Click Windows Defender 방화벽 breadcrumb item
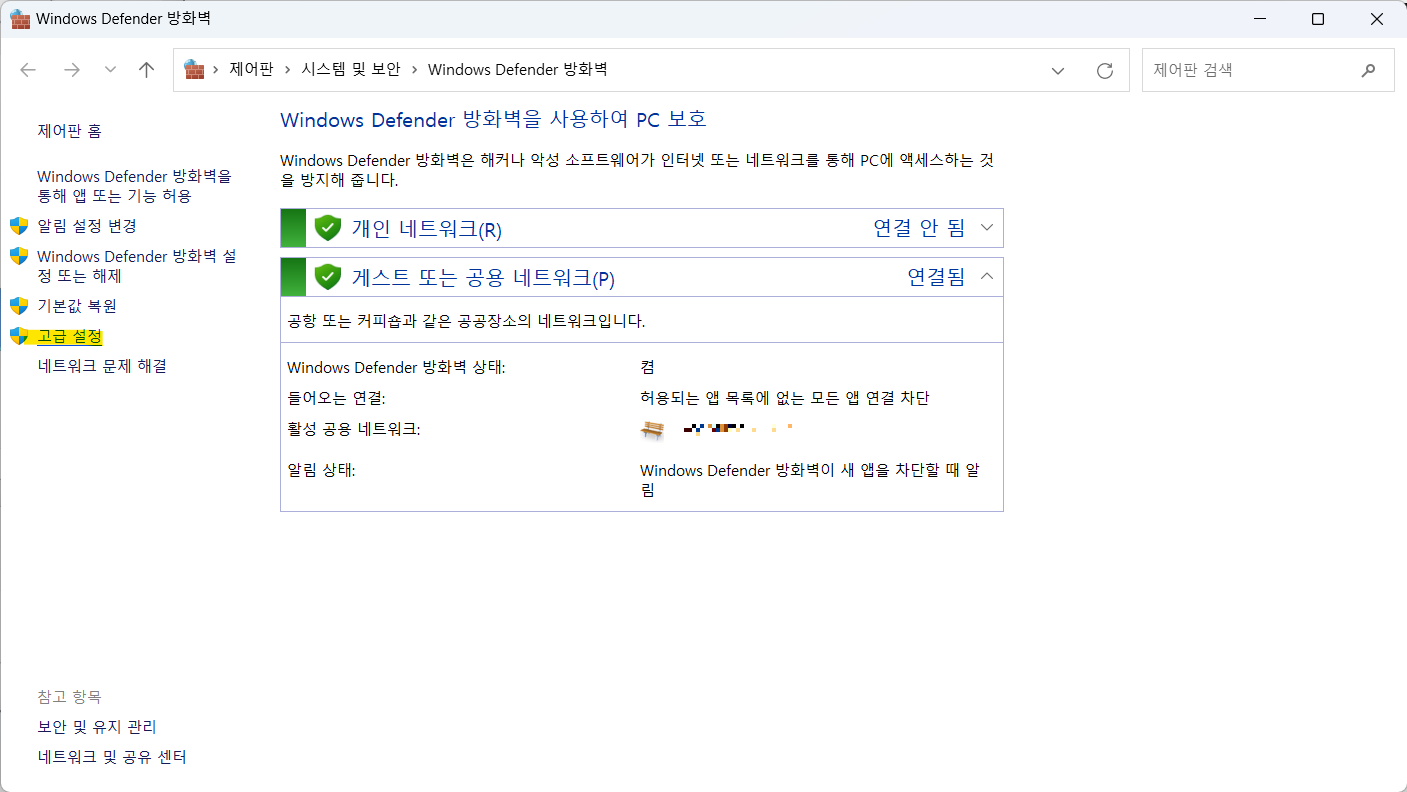This screenshot has width=1407, height=792. (518, 70)
